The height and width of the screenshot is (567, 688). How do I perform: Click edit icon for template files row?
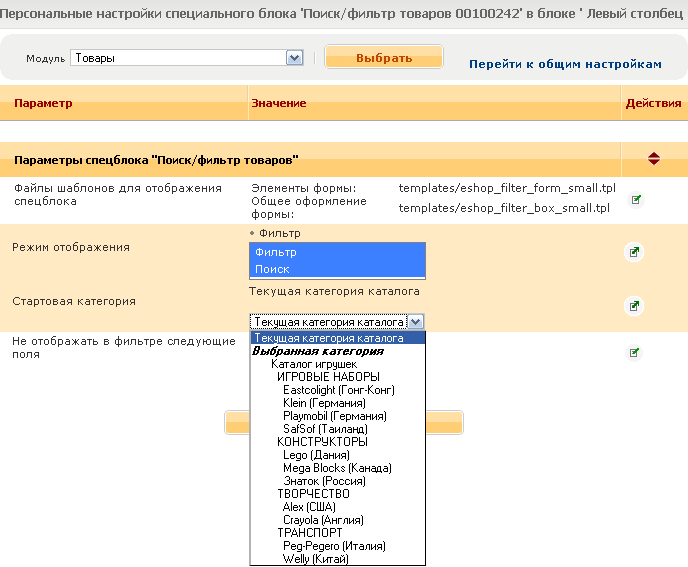click(635, 199)
